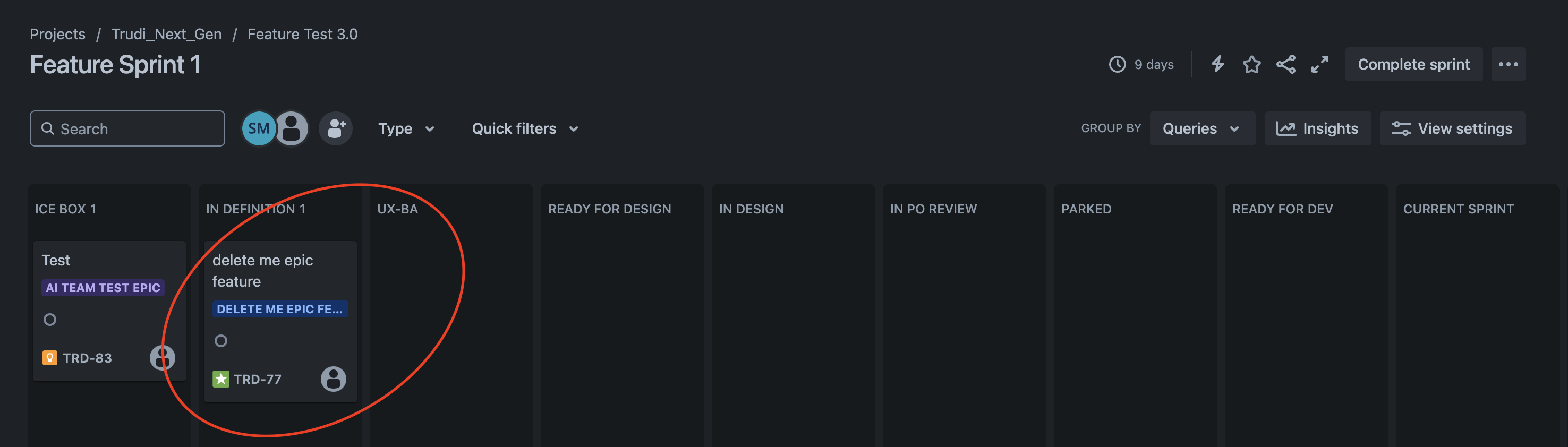
Task: Click the share icon
Action: point(1285,64)
